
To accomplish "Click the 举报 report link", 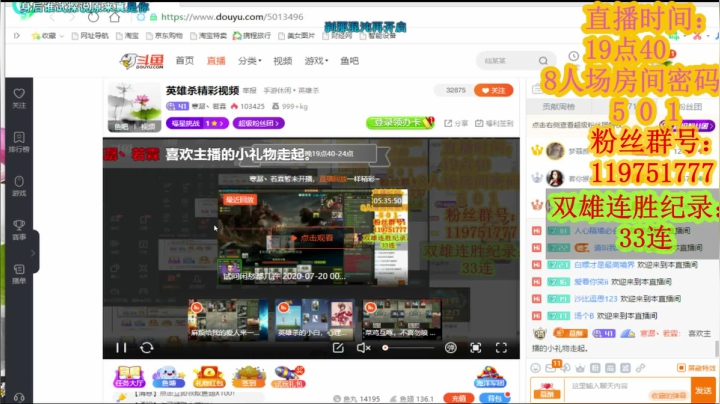I will coord(249,90).
